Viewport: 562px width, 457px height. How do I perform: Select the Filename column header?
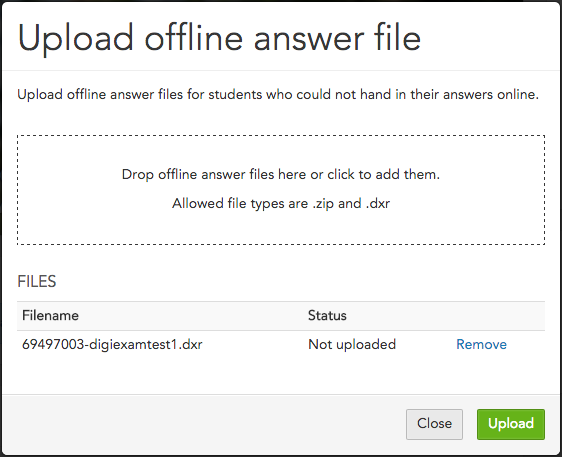tap(50, 315)
